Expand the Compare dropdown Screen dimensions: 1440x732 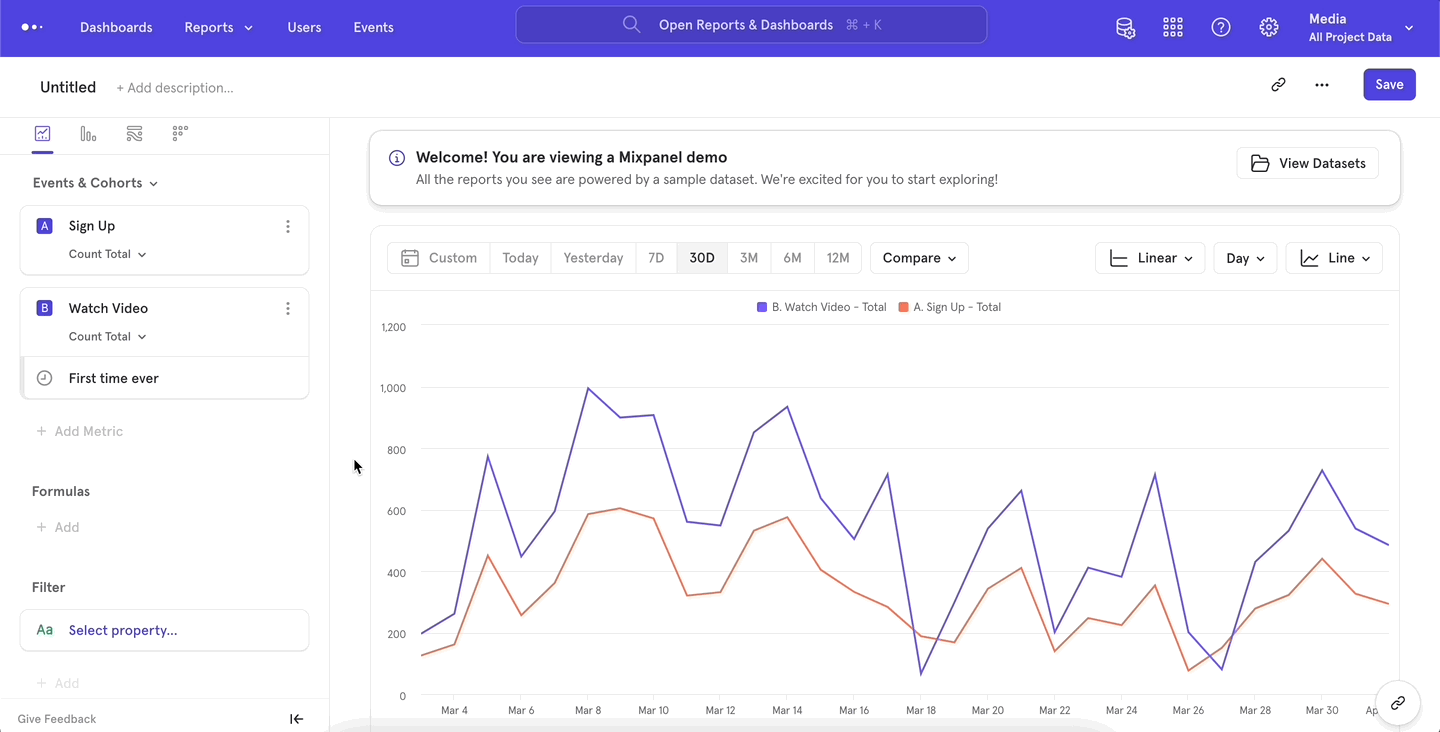point(919,258)
